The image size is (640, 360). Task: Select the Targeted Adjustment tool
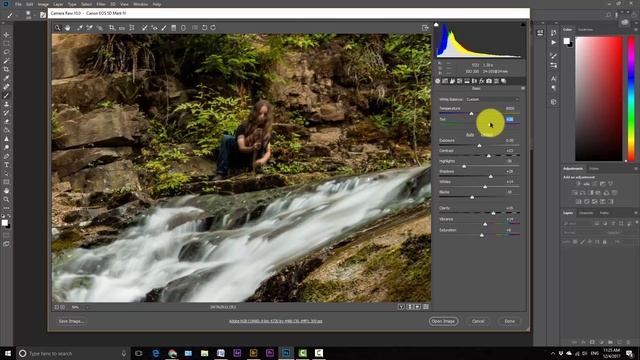click(x=99, y=28)
